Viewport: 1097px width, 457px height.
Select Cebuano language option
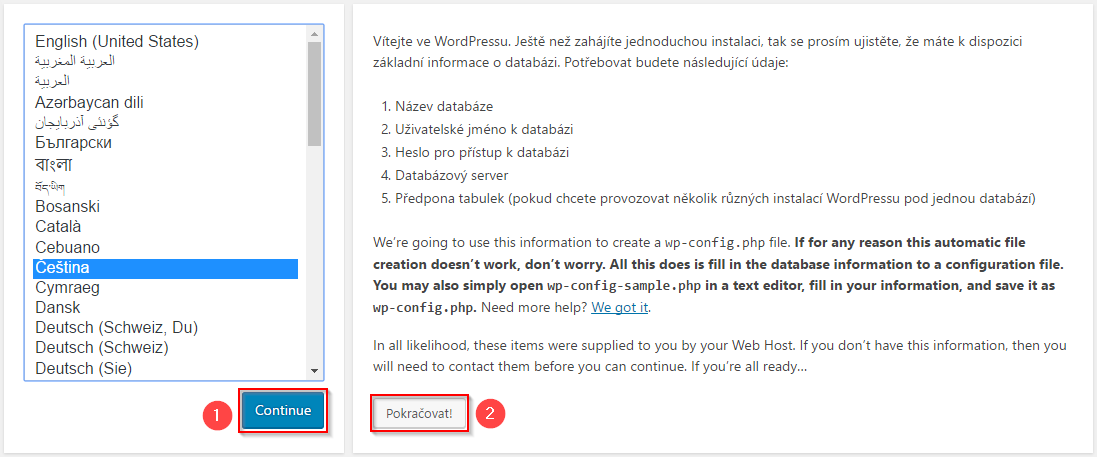coord(67,247)
